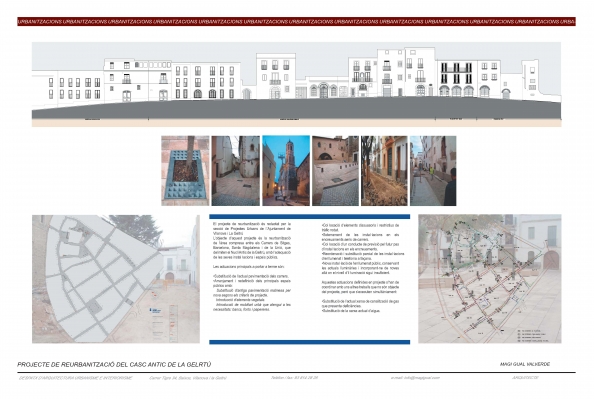Click the bottom blue bar below text
The width and height of the screenshot is (594, 399).
coord(310,342)
